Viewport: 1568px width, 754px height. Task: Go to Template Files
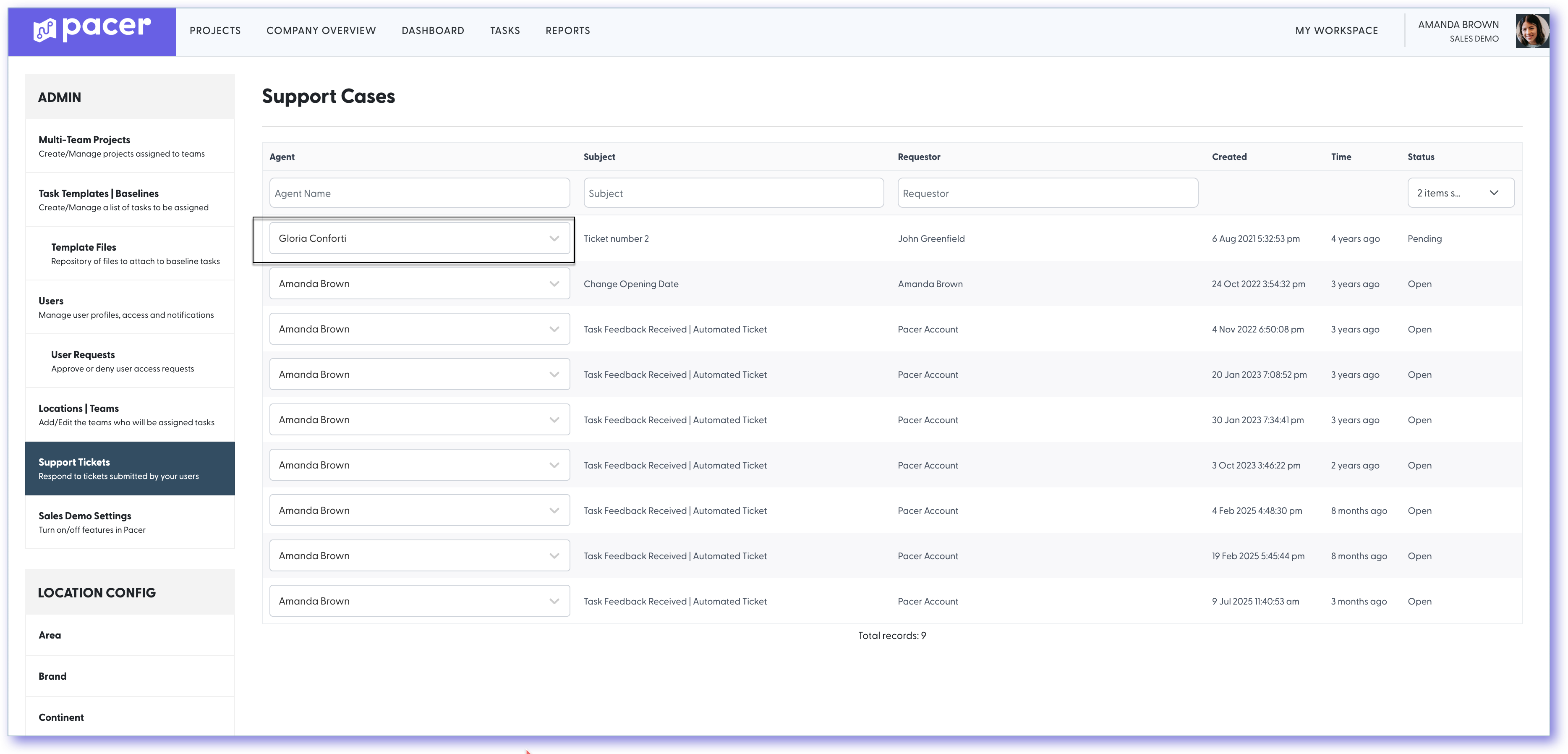coord(130,254)
